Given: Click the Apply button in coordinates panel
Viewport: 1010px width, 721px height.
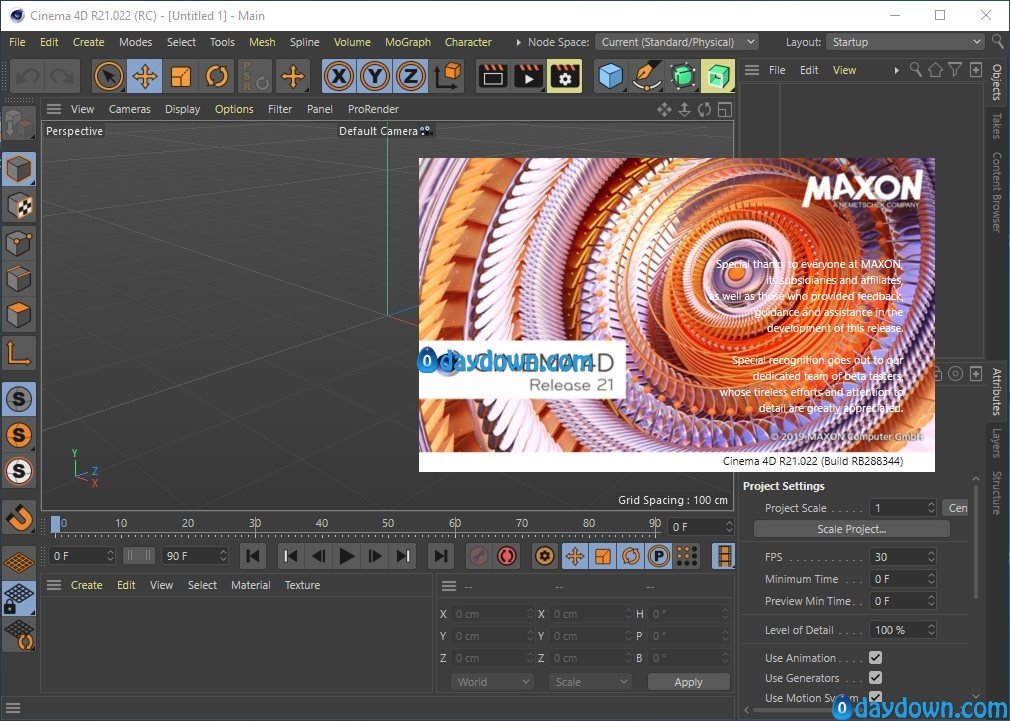Looking at the screenshot, I should pos(688,682).
